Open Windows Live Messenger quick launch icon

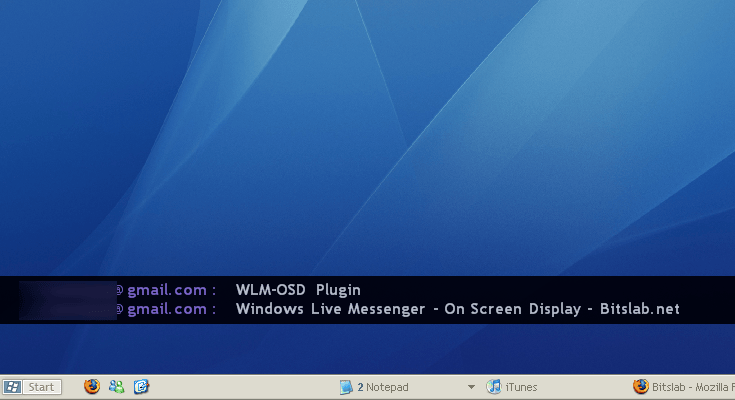coord(116,386)
